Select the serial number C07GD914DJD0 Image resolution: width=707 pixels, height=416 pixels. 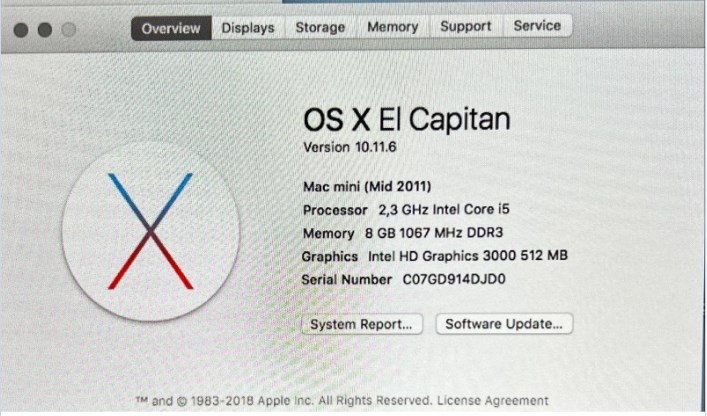pyautogui.click(x=454, y=280)
